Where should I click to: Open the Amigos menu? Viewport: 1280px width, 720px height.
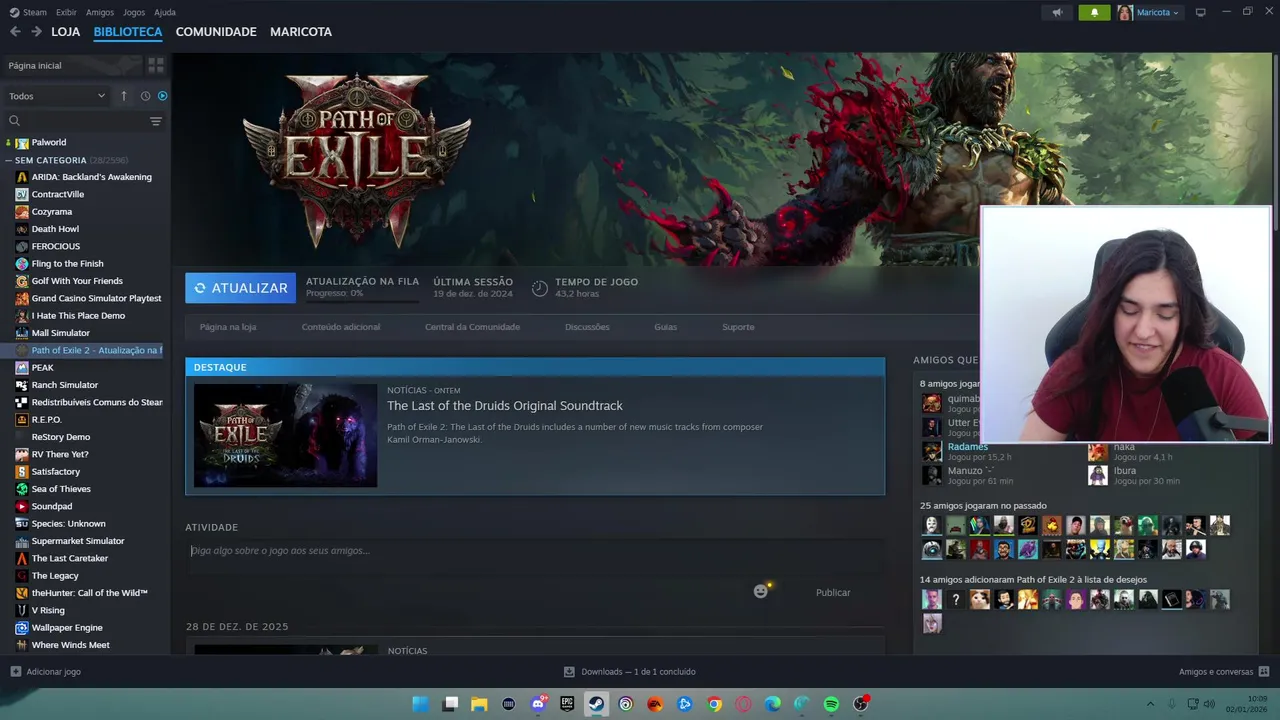(x=100, y=12)
